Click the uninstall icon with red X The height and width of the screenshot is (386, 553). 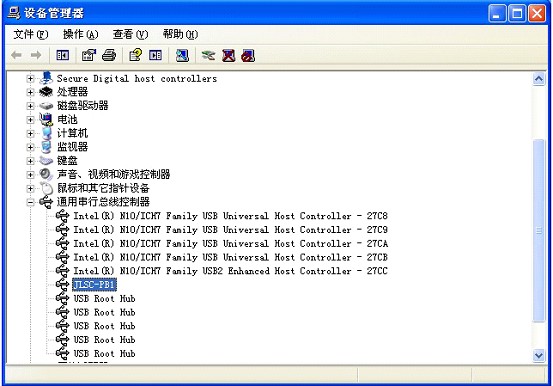point(229,55)
